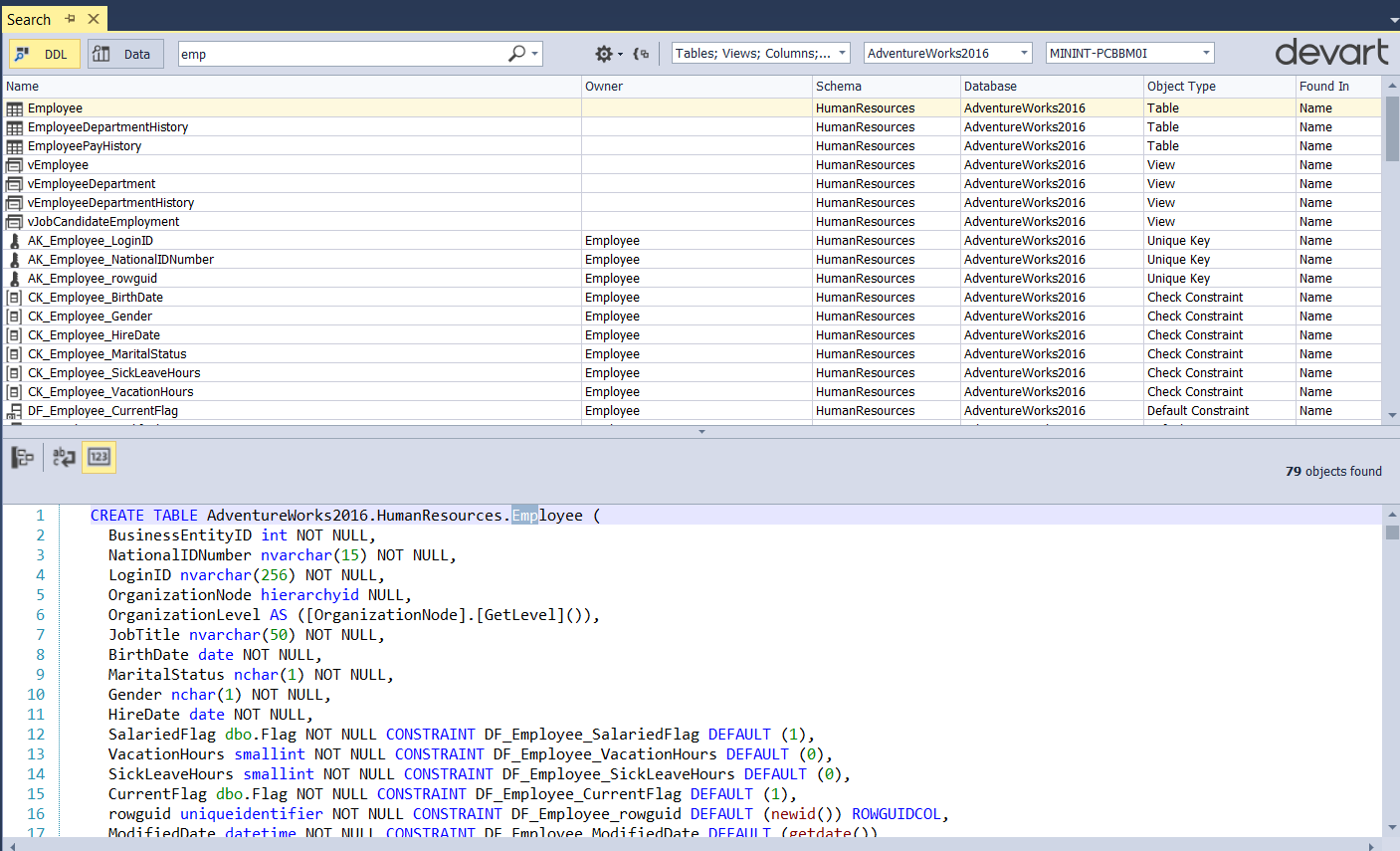Select EmployeeDepartmentHistory table icon
Screen dimensions: 1400x851
click(x=15, y=127)
